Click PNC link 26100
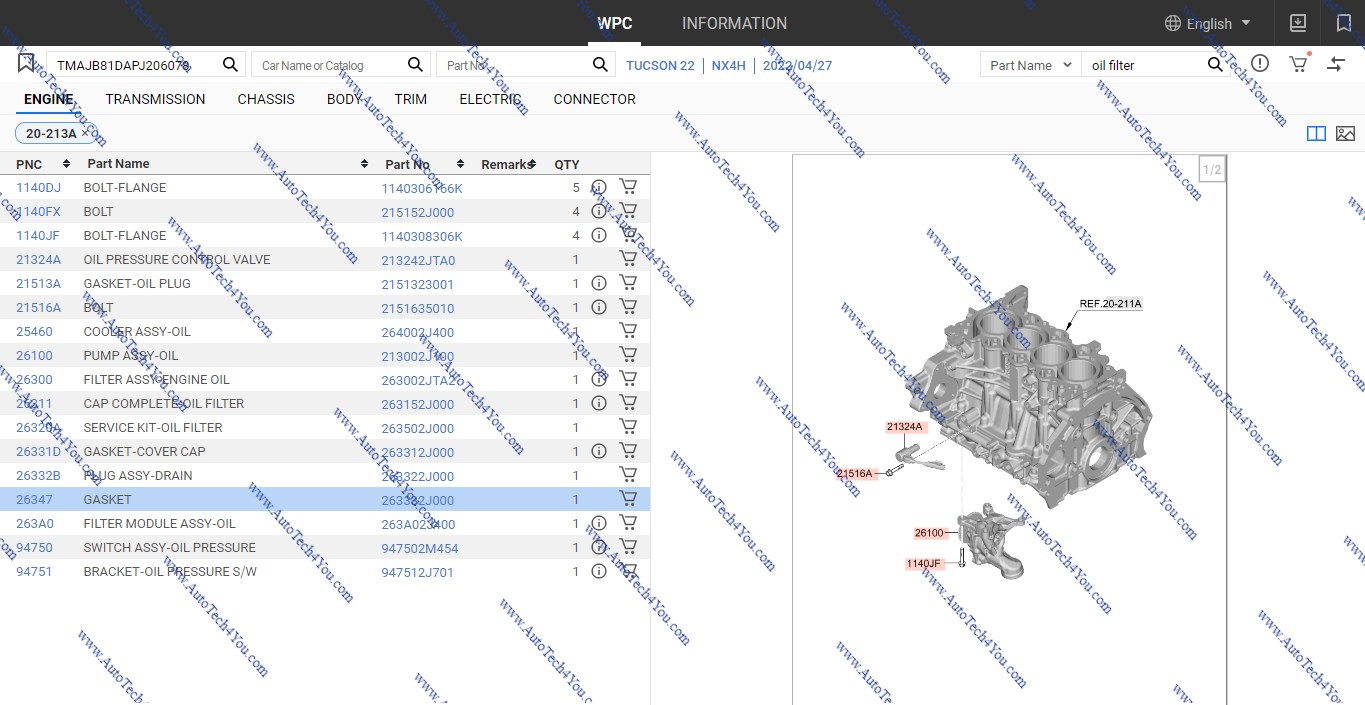The width and height of the screenshot is (1365, 705). pos(34,356)
